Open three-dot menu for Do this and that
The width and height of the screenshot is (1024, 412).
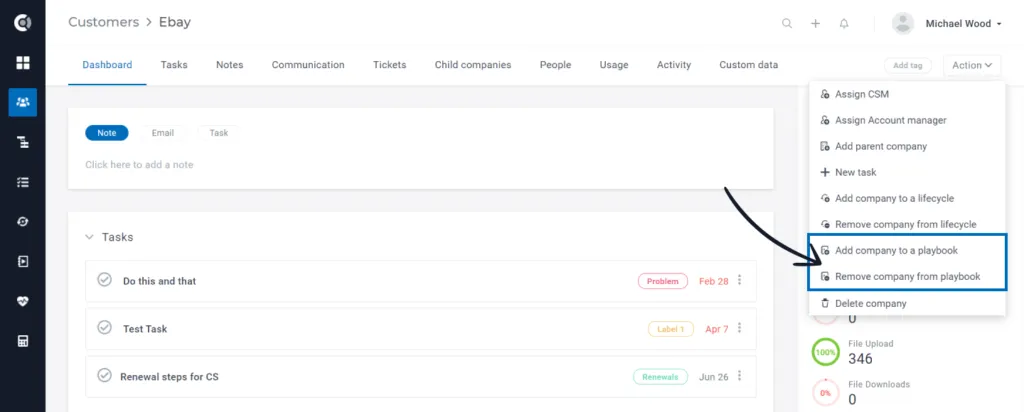point(739,280)
